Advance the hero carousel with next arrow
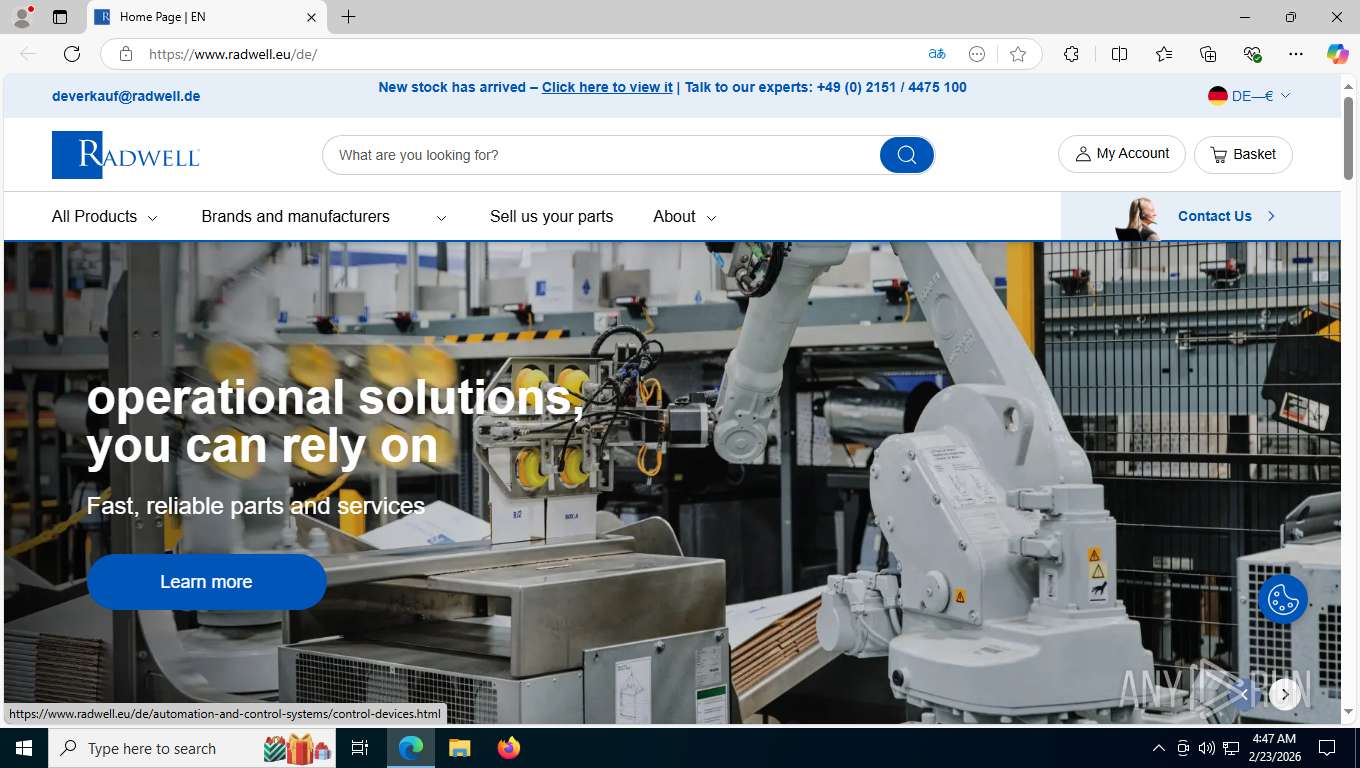Screen dimensions: 1360x768 (x=1285, y=694)
